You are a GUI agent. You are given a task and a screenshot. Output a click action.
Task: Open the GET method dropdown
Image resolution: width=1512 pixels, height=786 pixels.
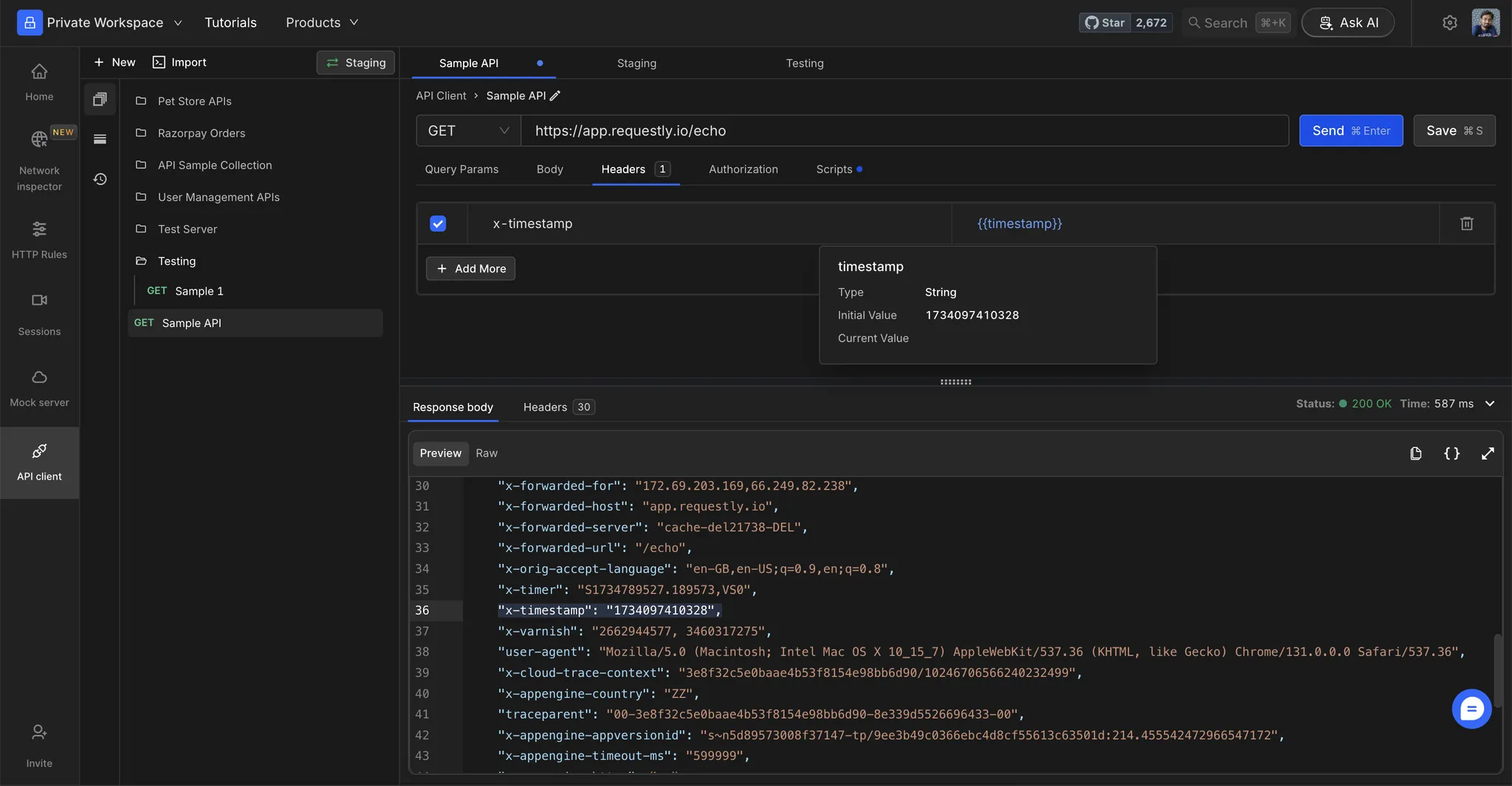point(468,131)
